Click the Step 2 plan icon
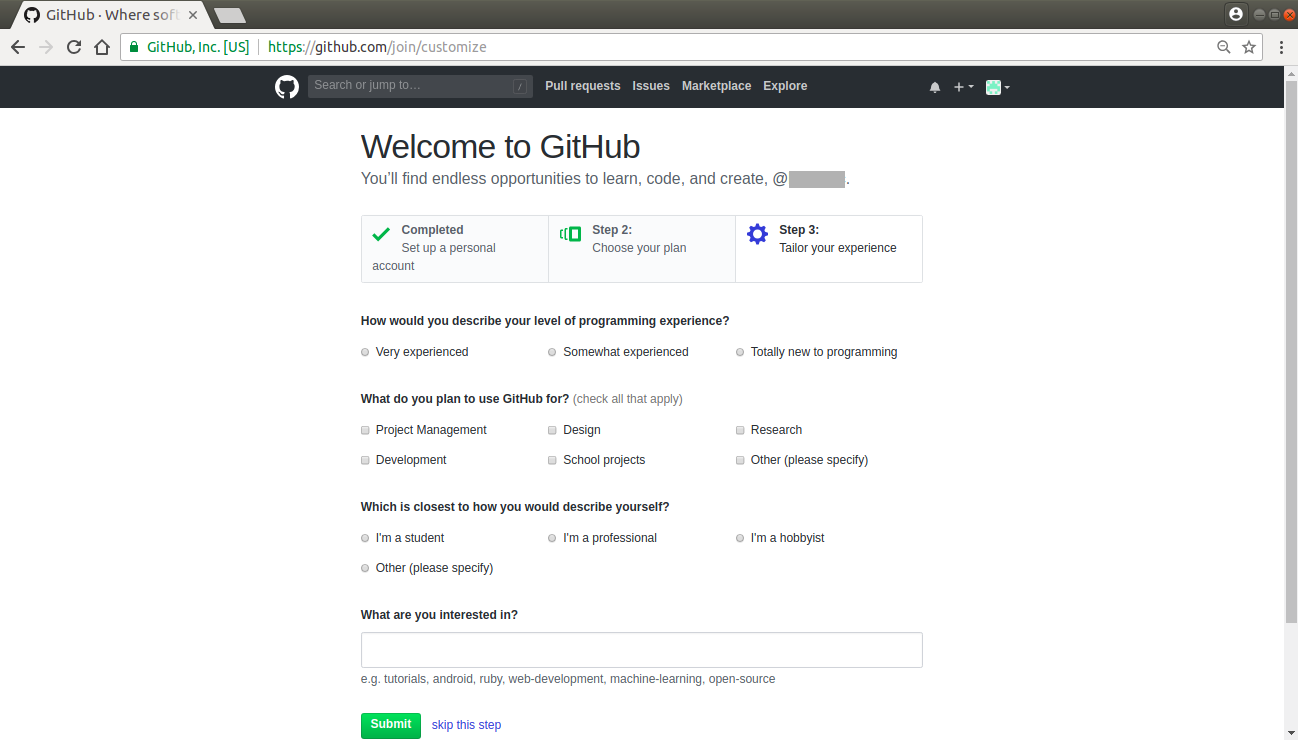The width and height of the screenshot is (1298, 740). [570, 234]
